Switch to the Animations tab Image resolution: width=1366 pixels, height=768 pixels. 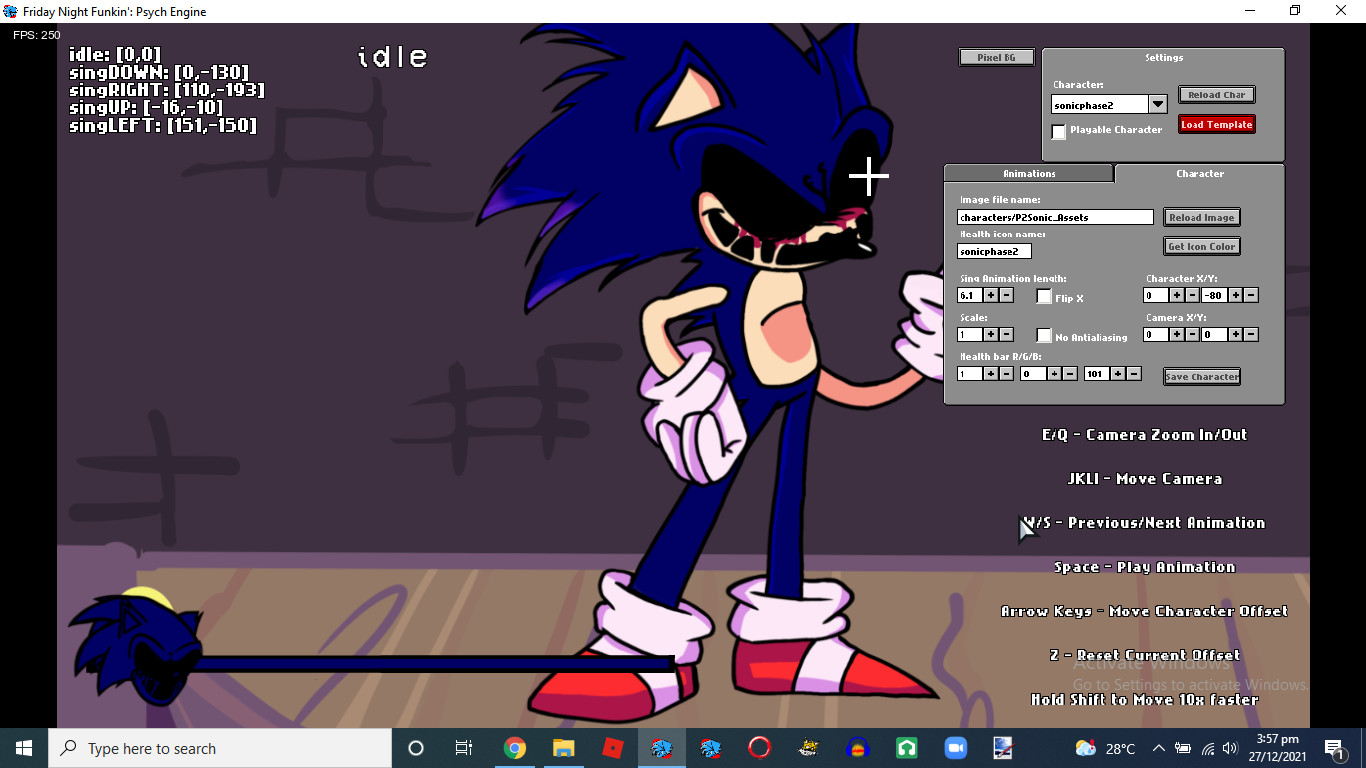click(x=1029, y=173)
